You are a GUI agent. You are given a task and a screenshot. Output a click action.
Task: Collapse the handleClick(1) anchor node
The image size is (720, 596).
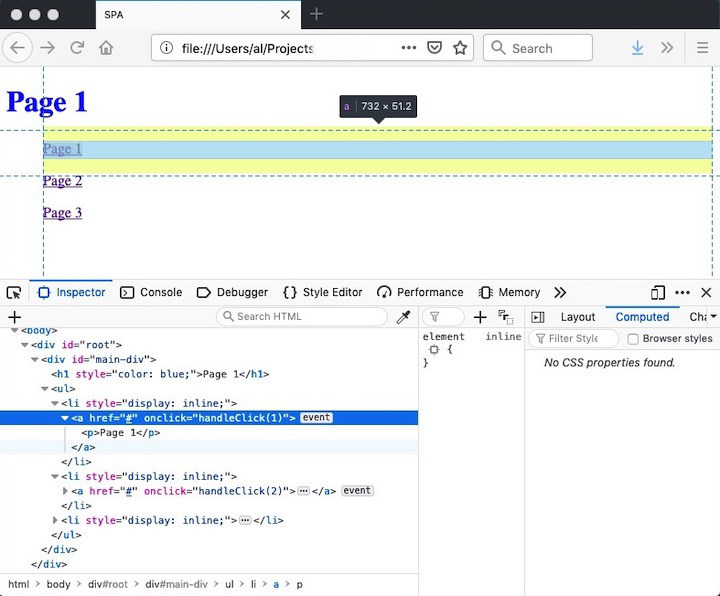(65, 418)
